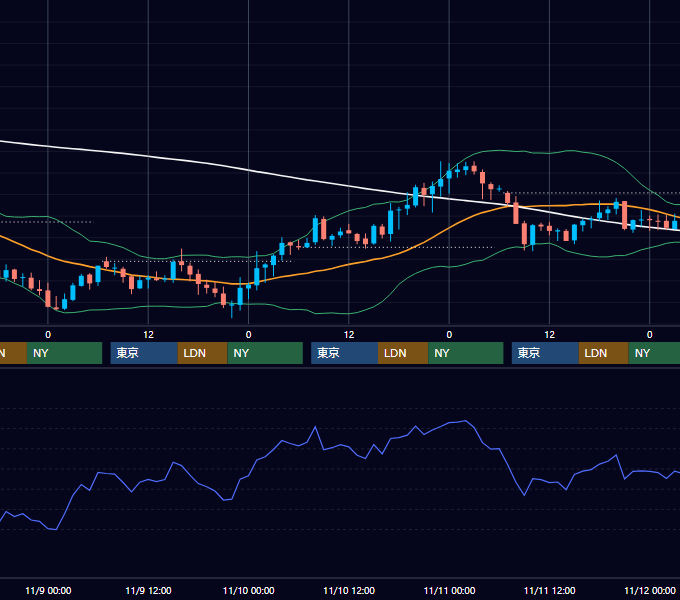The width and height of the screenshot is (680, 600).
Task: Select the 東京 session block on 11/9
Action: pyautogui.click(x=144, y=353)
